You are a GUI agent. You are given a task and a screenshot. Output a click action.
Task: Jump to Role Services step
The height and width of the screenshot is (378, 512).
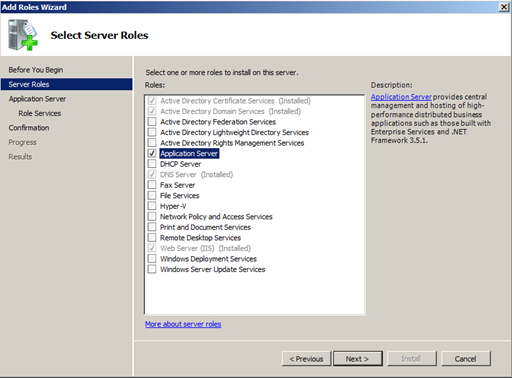coord(40,113)
